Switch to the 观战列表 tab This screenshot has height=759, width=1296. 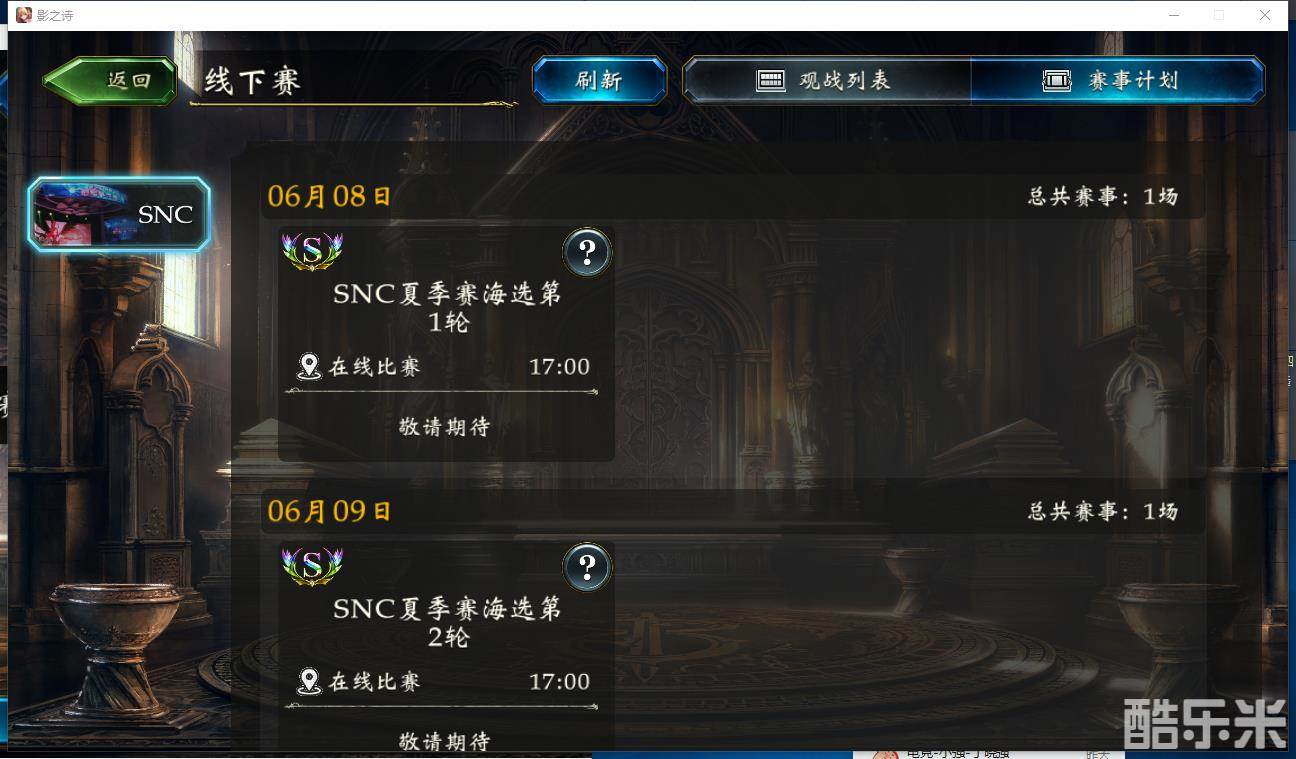pos(826,81)
